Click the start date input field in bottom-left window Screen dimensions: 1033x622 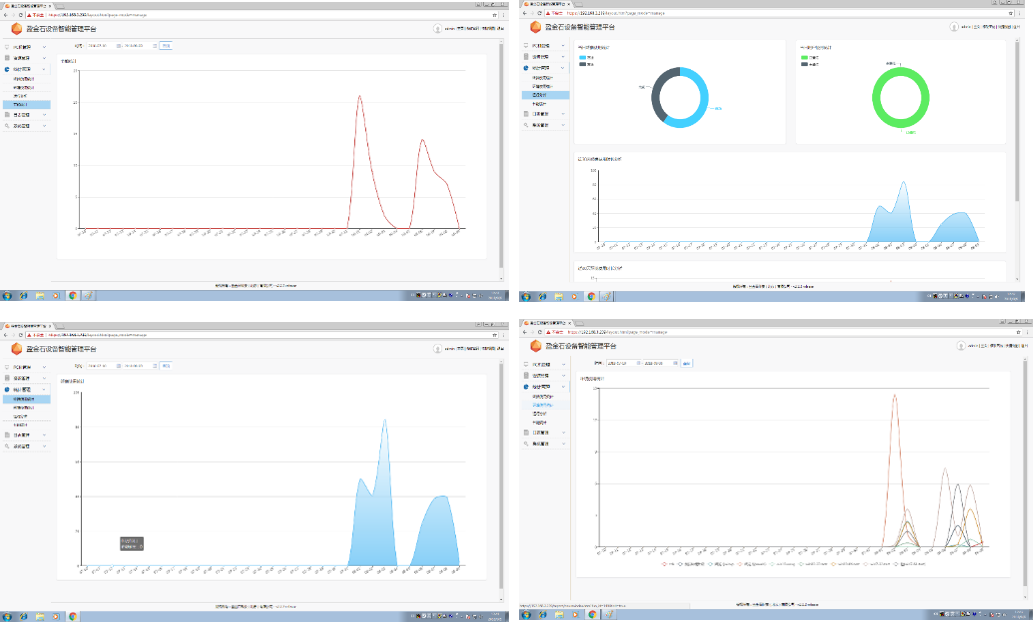pyautogui.click(x=100, y=365)
